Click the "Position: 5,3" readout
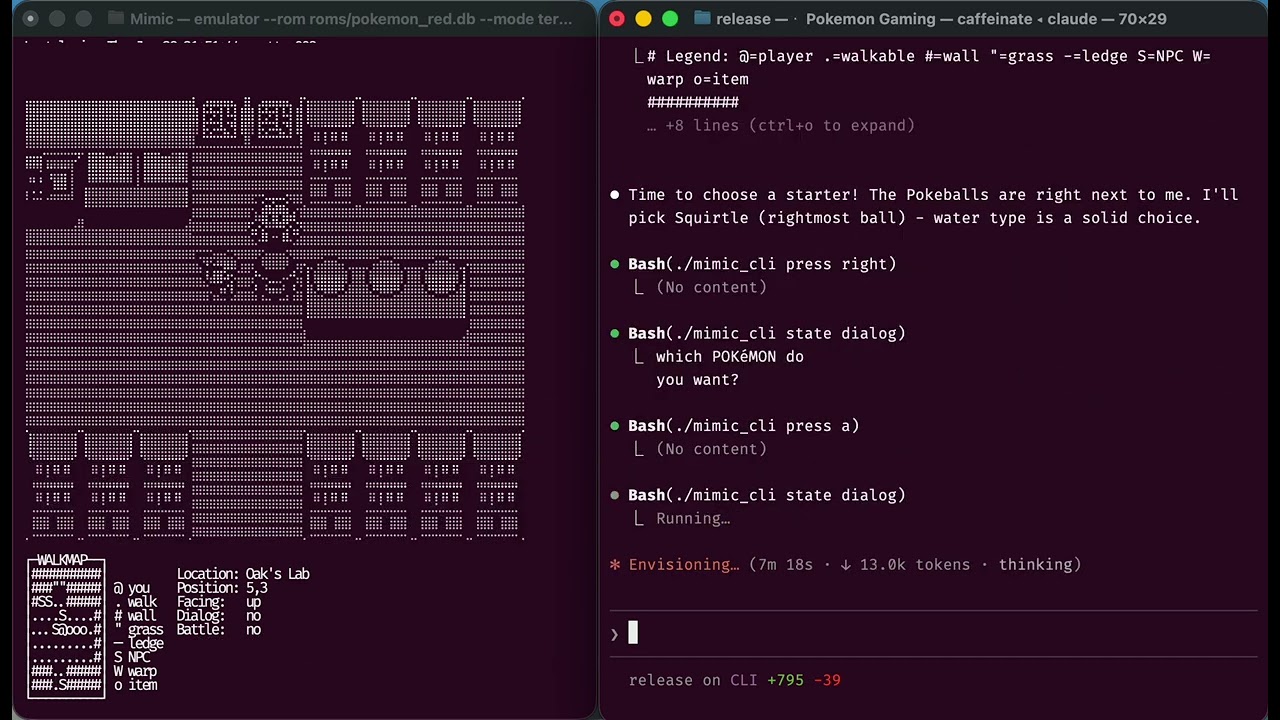 point(220,588)
